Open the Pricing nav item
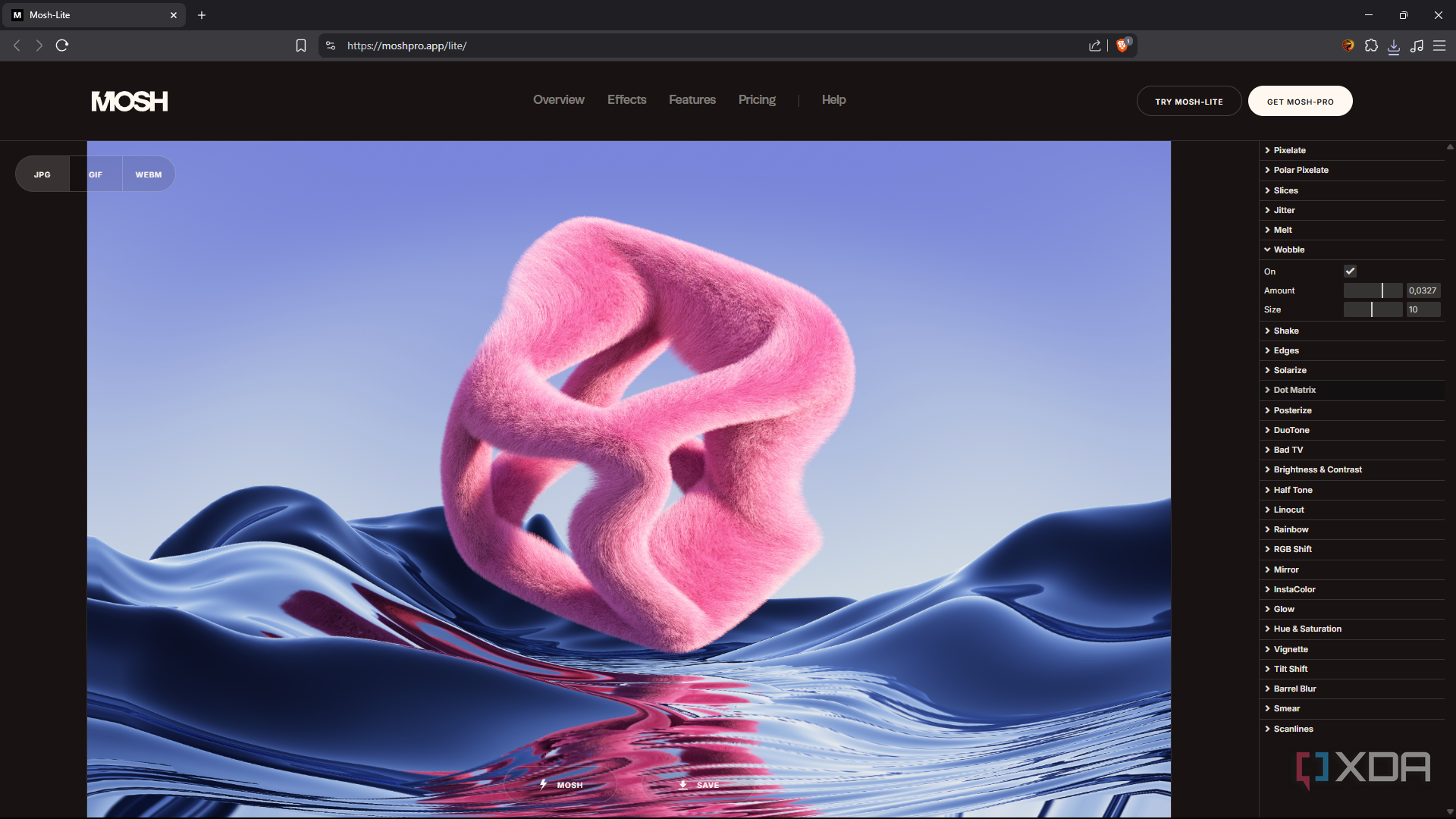This screenshot has width=1456, height=819. tap(757, 99)
